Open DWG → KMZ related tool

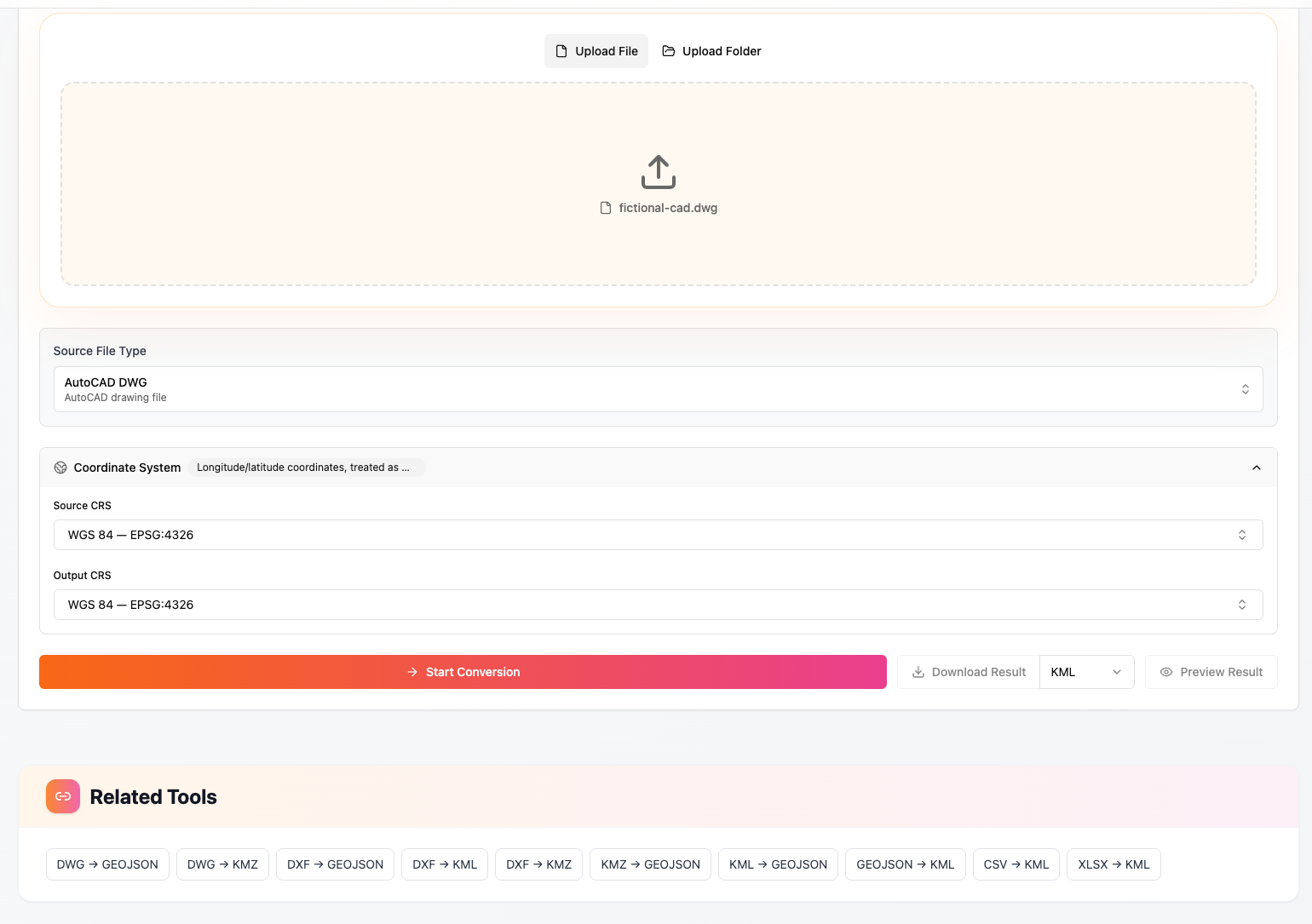222,864
